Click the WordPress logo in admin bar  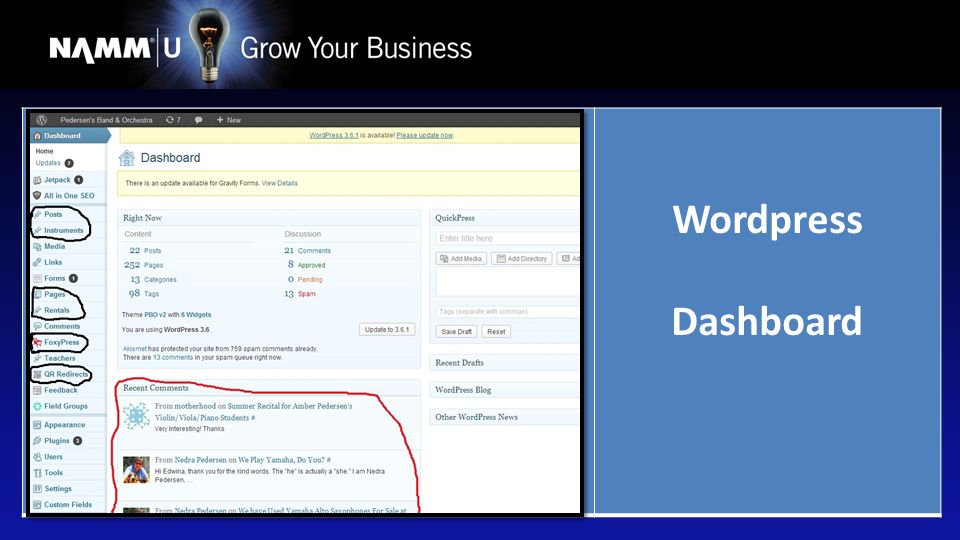(x=41, y=120)
